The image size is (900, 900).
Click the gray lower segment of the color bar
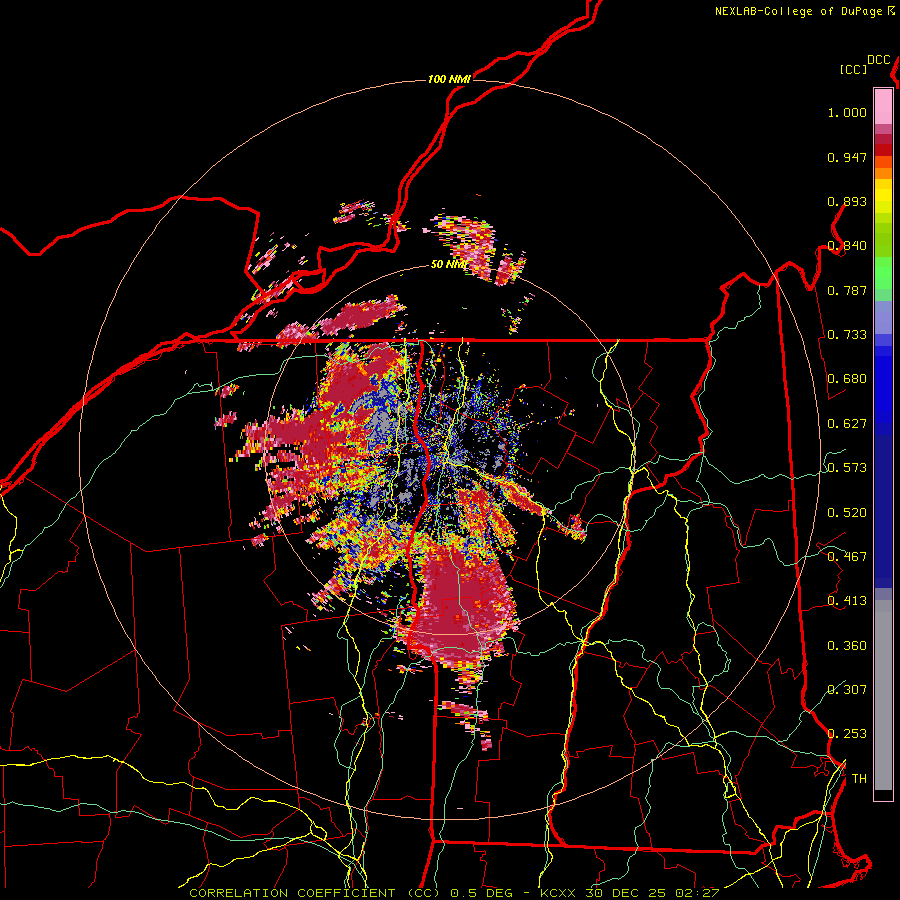tap(883, 695)
